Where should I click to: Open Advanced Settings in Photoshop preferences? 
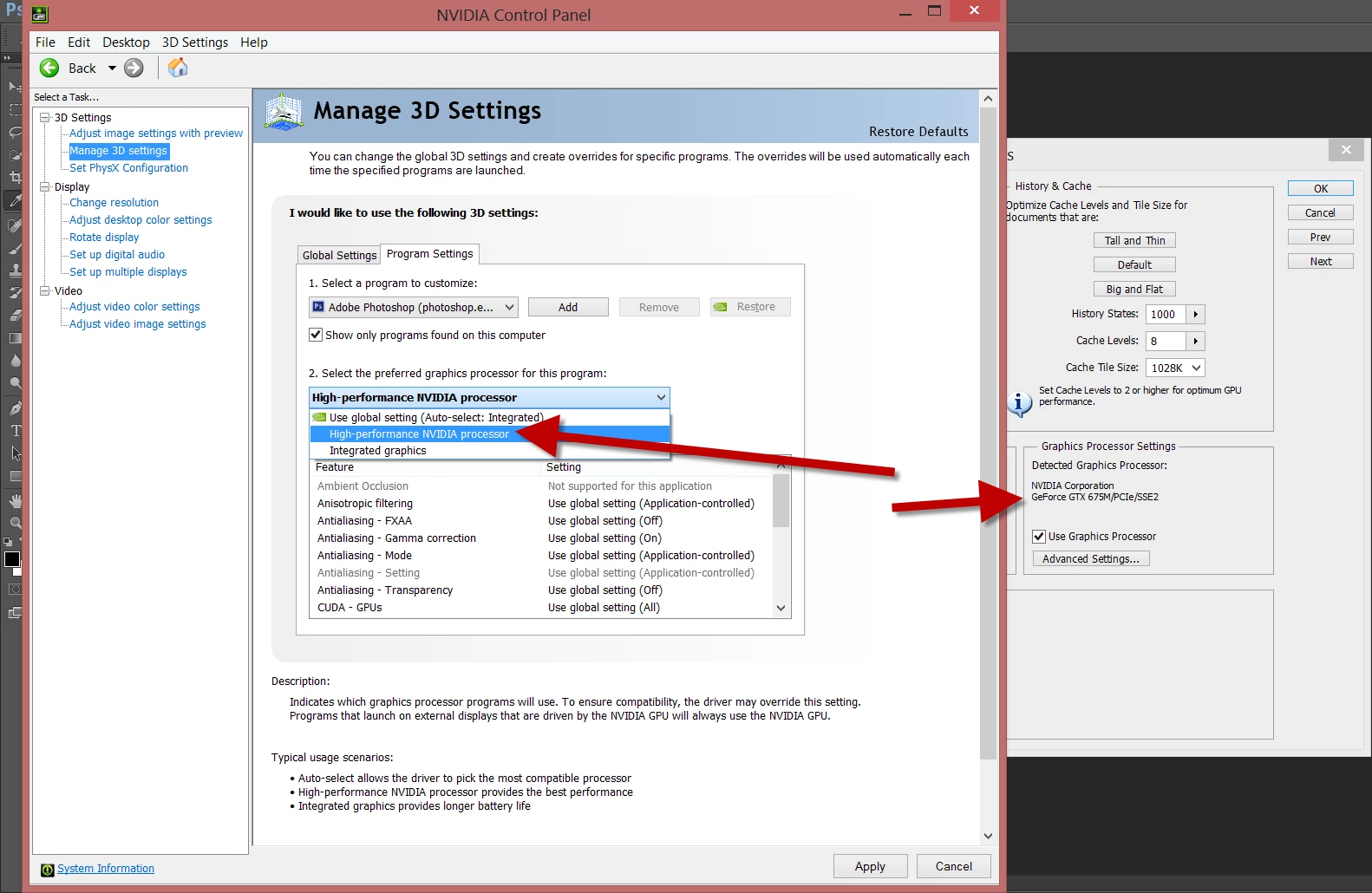point(1091,559)
